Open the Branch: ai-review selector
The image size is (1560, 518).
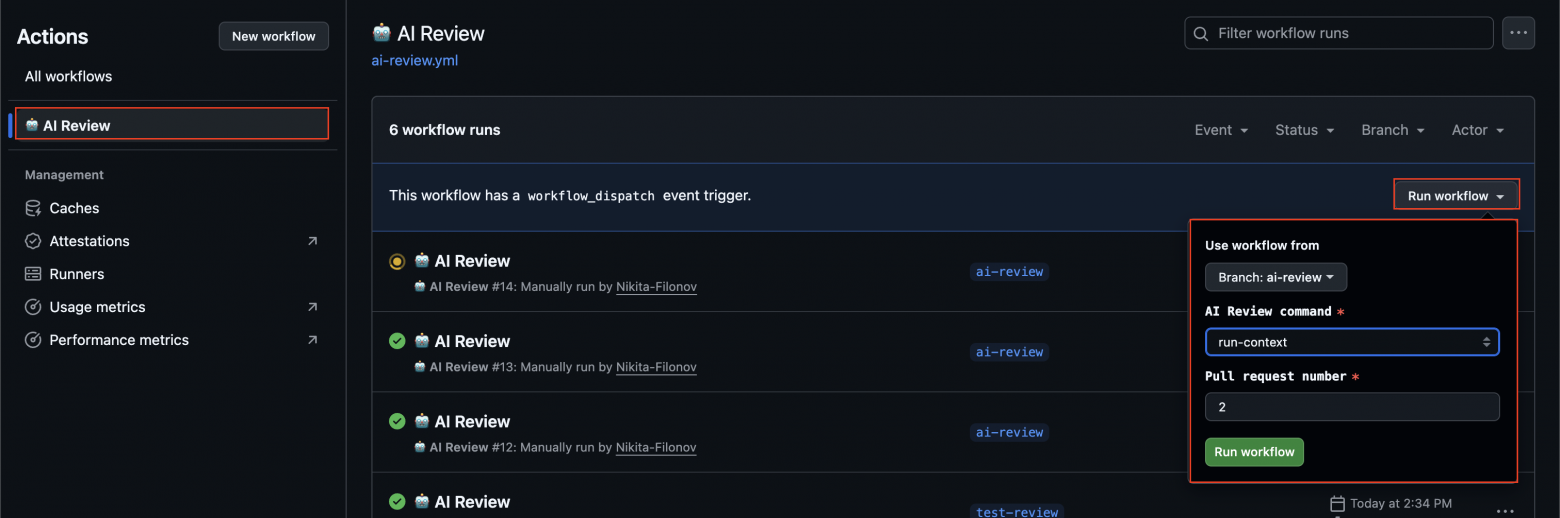pos(1275,277)
